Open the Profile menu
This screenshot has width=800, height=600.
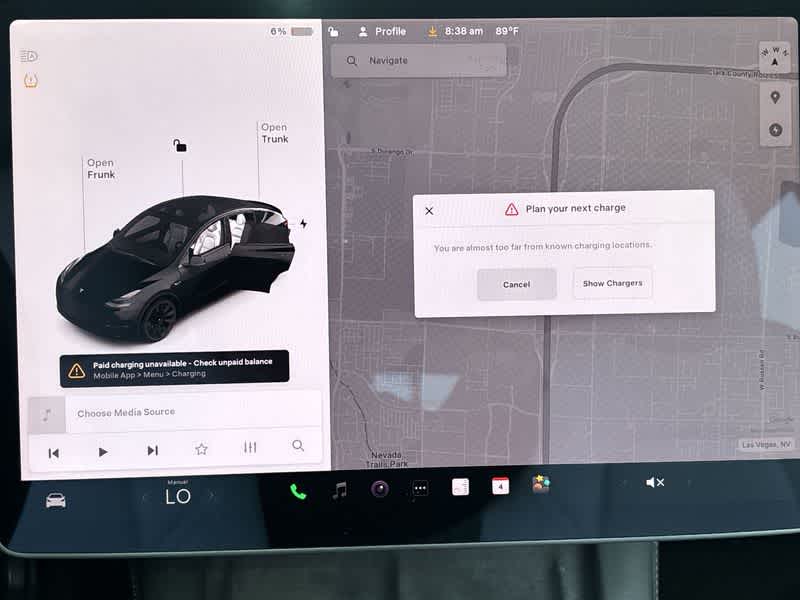click(x=382, y=32)
